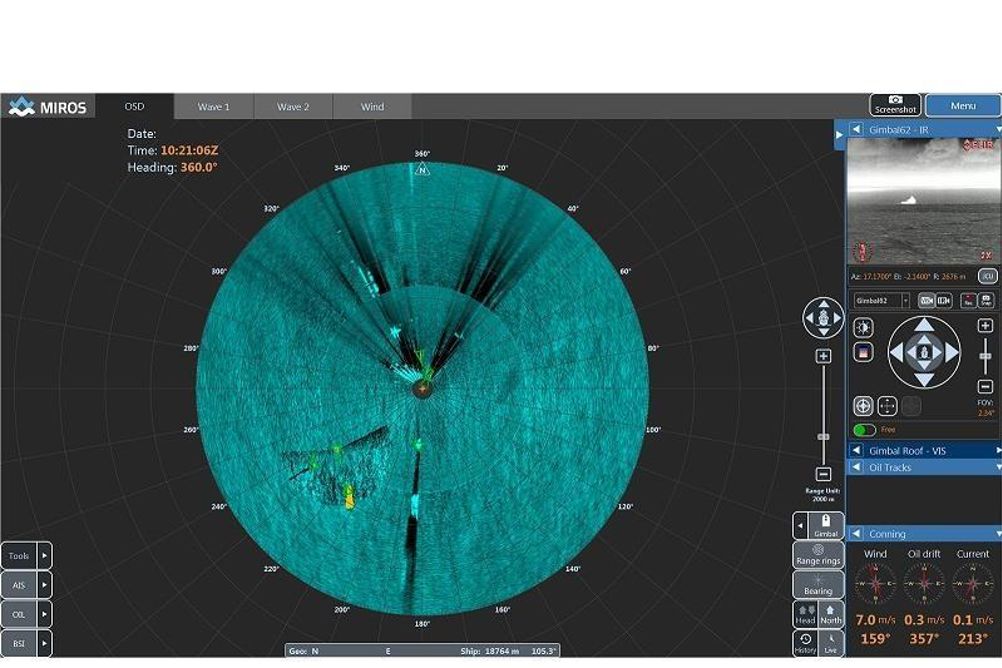Image resolution: width=1002 pixels, height=668 pixels.
Task: Open the Conning panel dropdown arrow
Action: click(998, 534)
